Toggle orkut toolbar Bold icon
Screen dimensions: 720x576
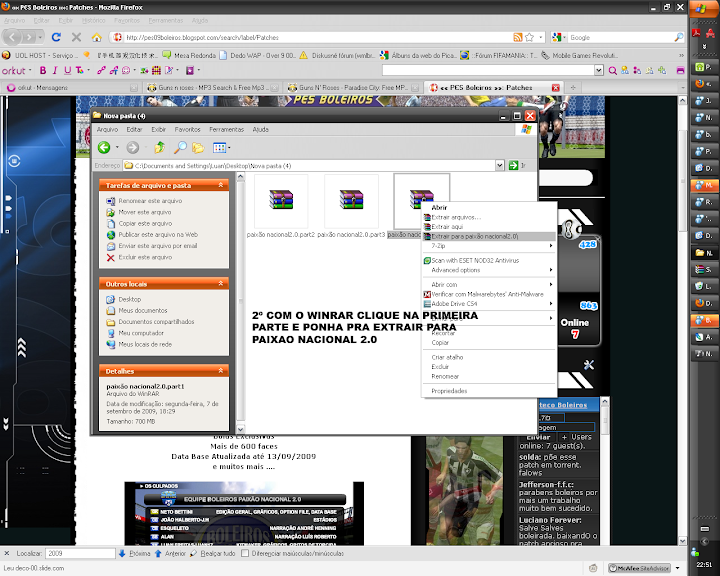pyautogui.click(x=43, y=70)
